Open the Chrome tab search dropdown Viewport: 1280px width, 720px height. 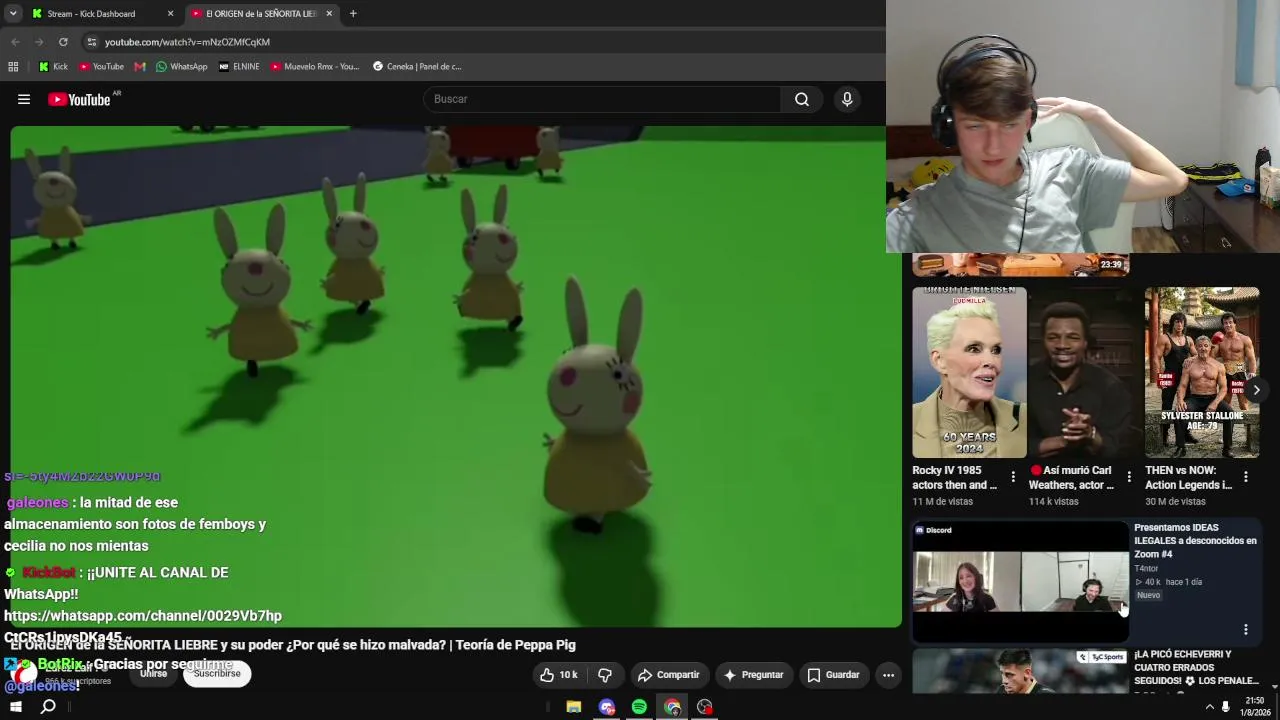tap(13, 13)
